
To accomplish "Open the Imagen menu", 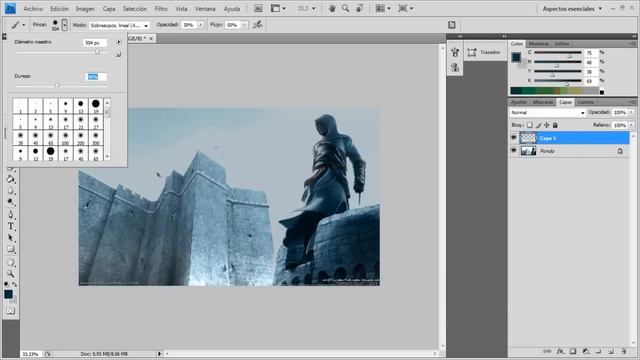I will [x=85, y=9].
